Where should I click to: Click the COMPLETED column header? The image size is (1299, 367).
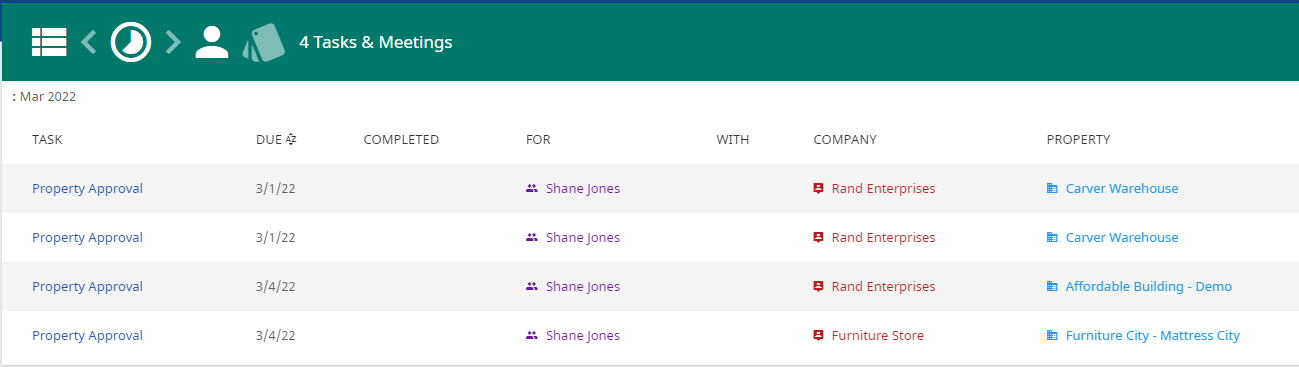401,140
